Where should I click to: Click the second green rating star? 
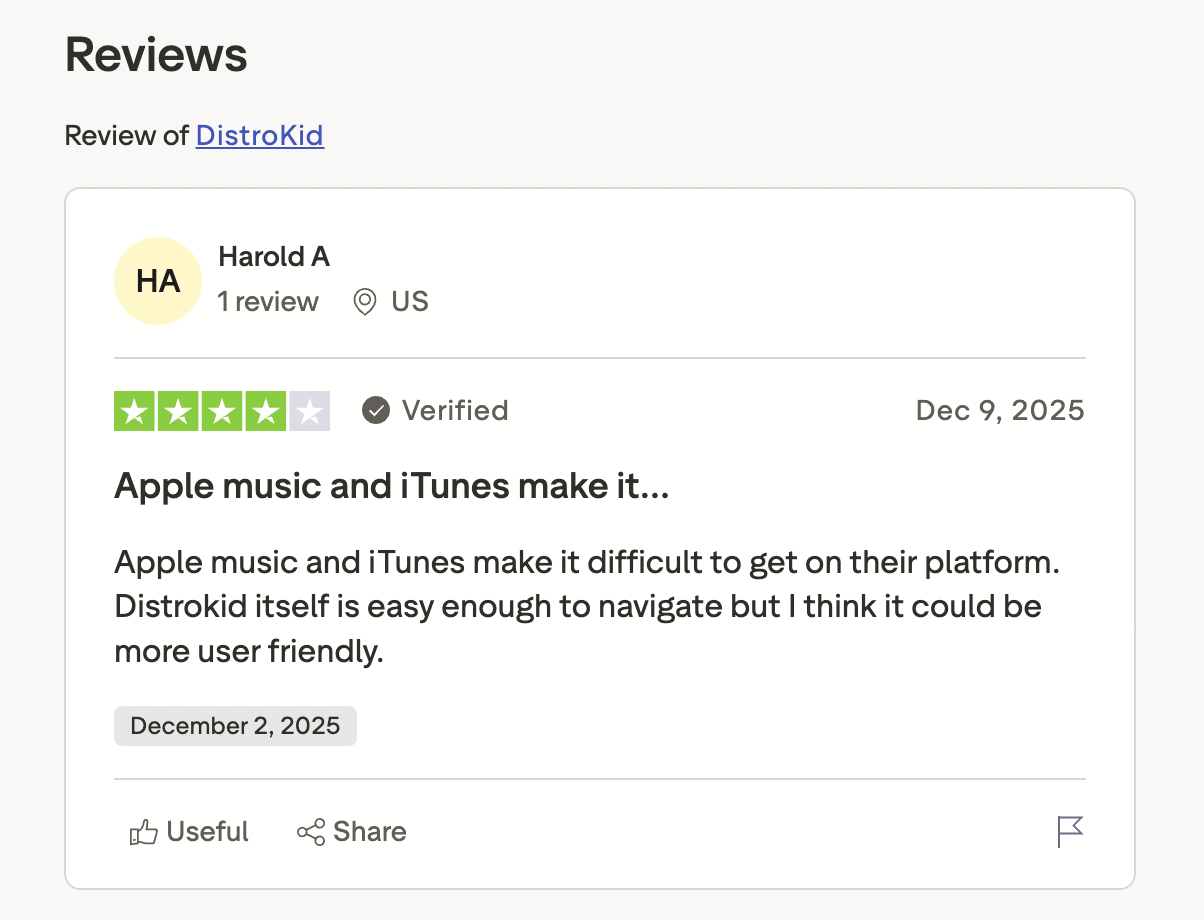click(x=179, y=411)
